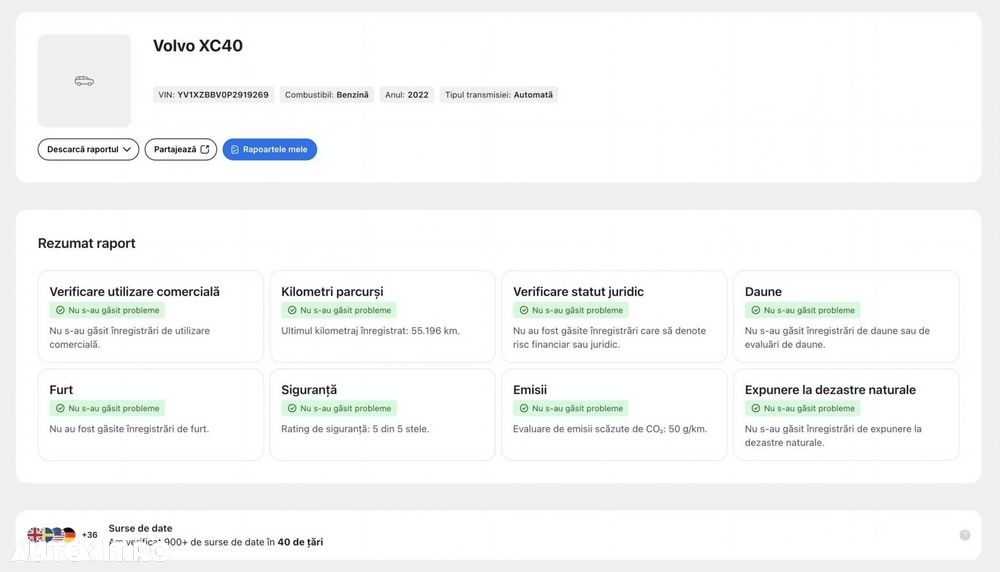
Task: Click checkmark icon under Kilometri parcurși
Action: pyautogui.click(x=292, y=311)
